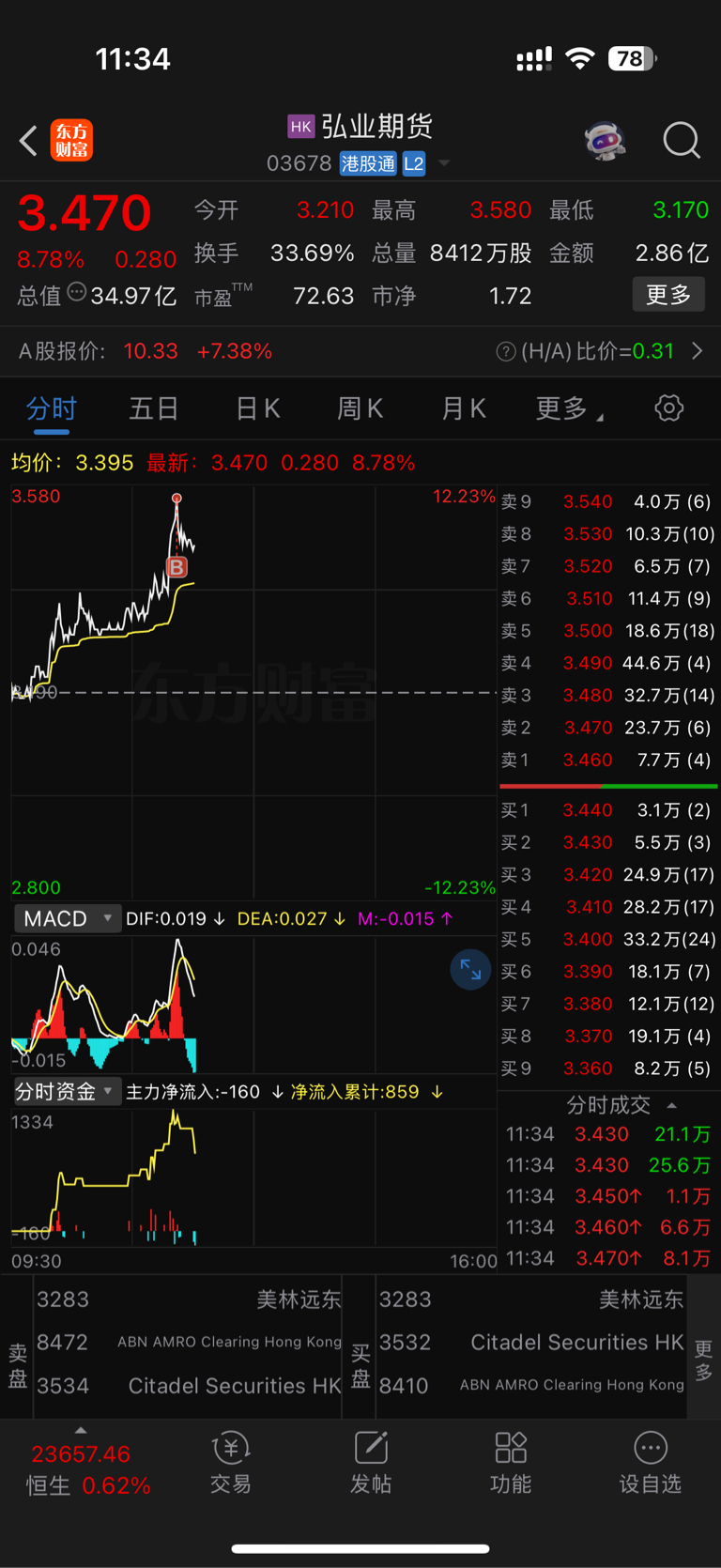Tap the red B buy marker
The height and width of the screenshot is (1568, 721).
click(x=176, y=566)
